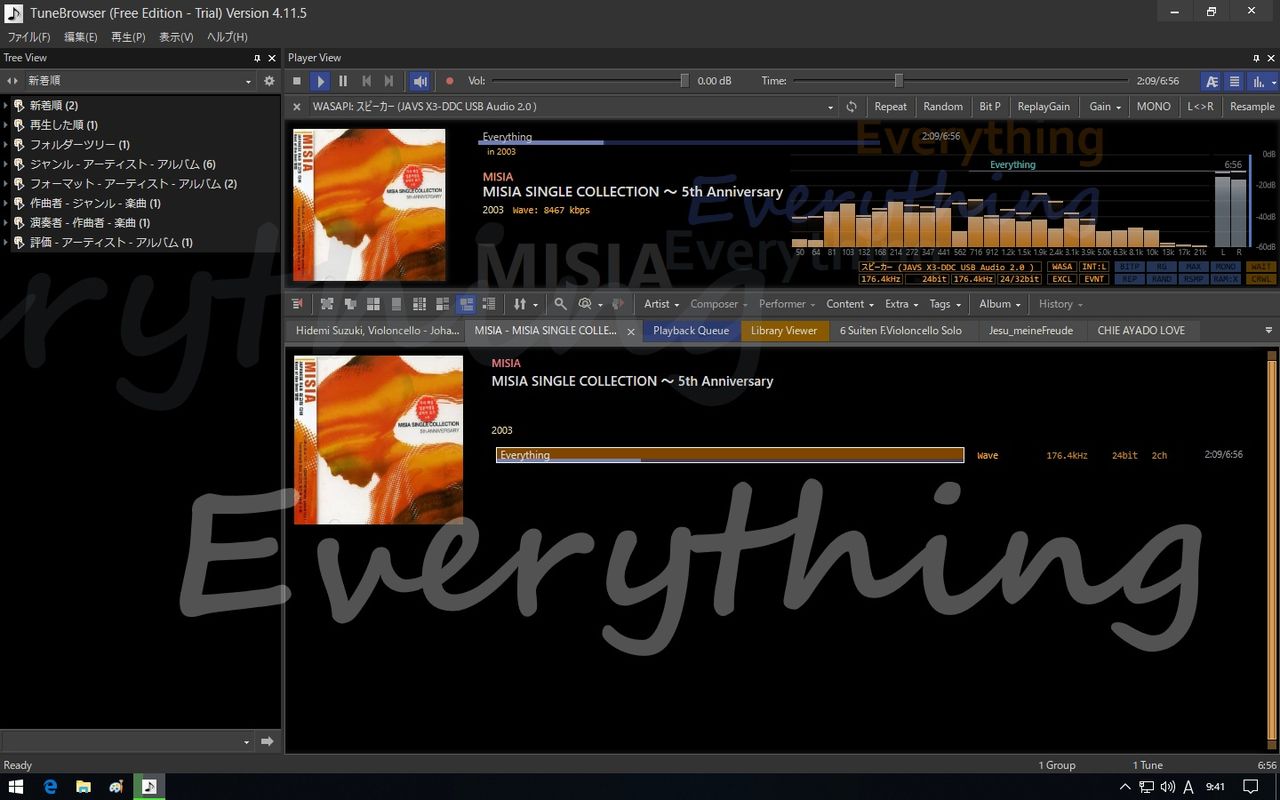This screenshot has width=1280, height=800.
Task: Stop playback with the Stop button
Action: 297,81
